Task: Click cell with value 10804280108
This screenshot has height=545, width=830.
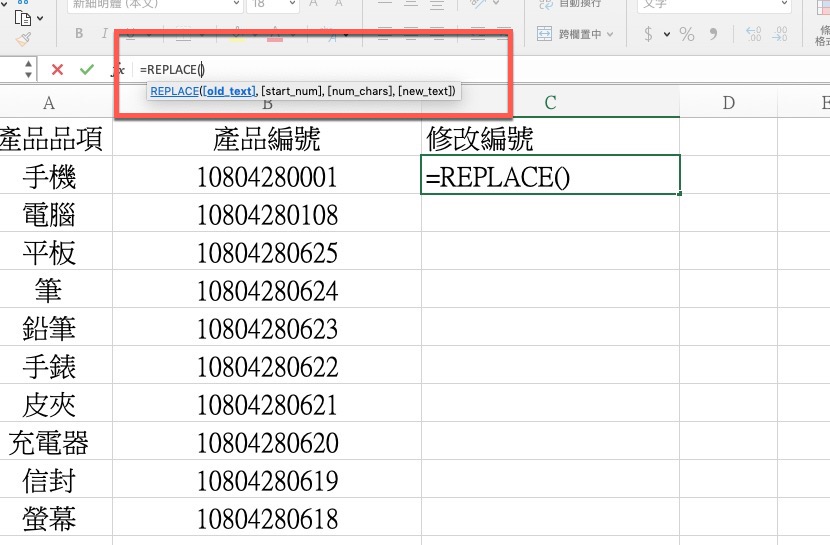Action: (x=267, y=214)
